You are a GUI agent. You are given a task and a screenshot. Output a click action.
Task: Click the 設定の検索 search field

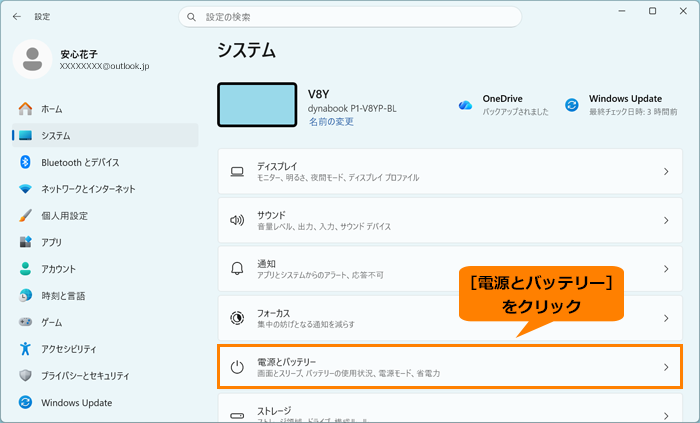pos(350,17)
